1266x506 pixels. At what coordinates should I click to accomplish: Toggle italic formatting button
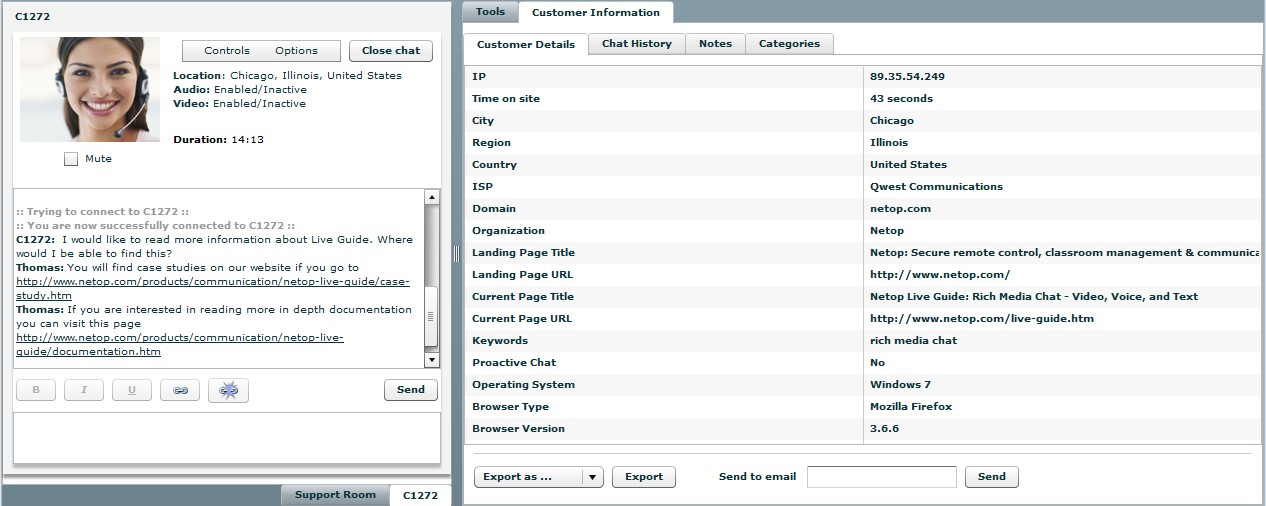[84, 390]
